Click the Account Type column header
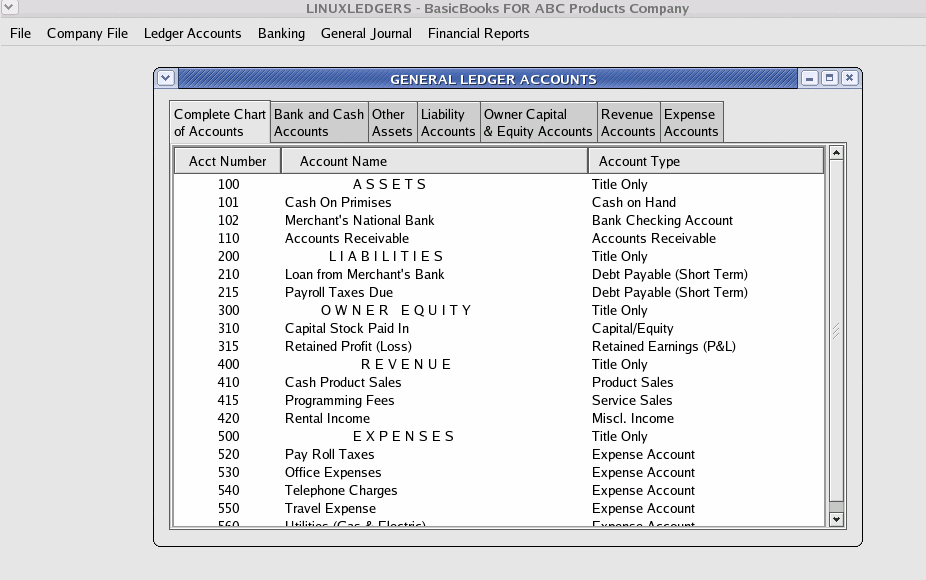 705,161
